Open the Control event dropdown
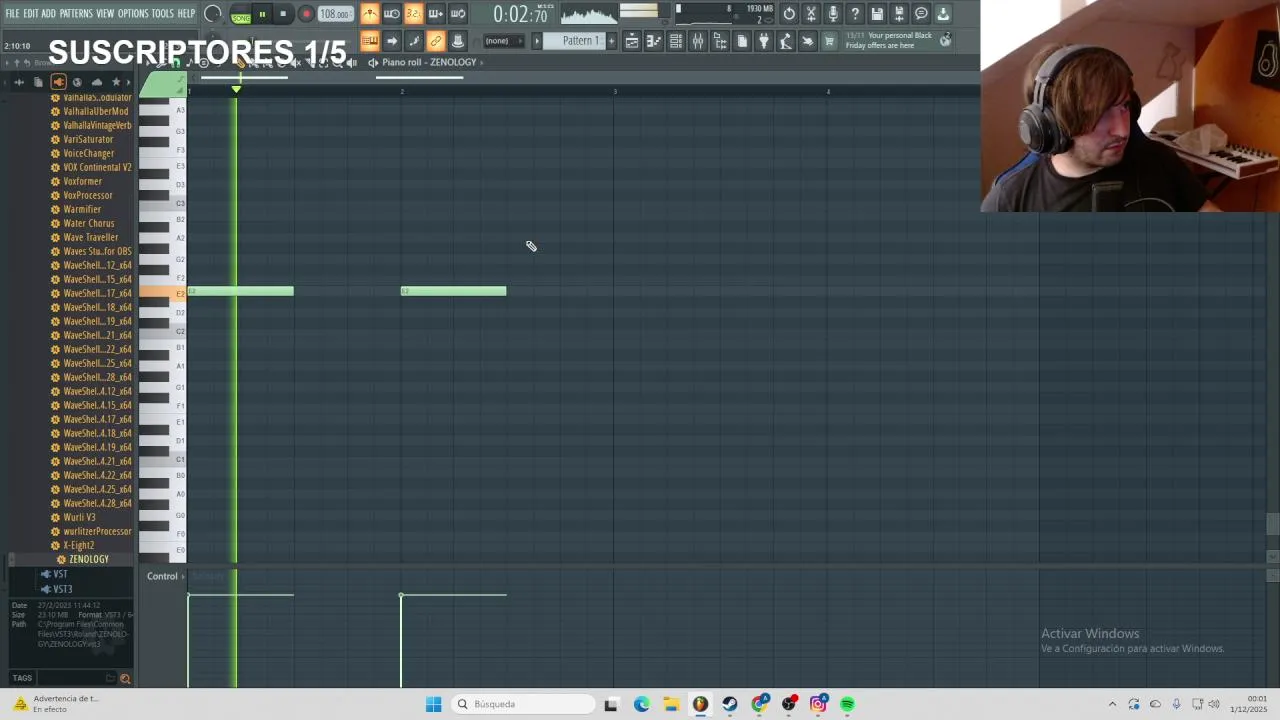1280x720 pixels. (x=166, y=576)
